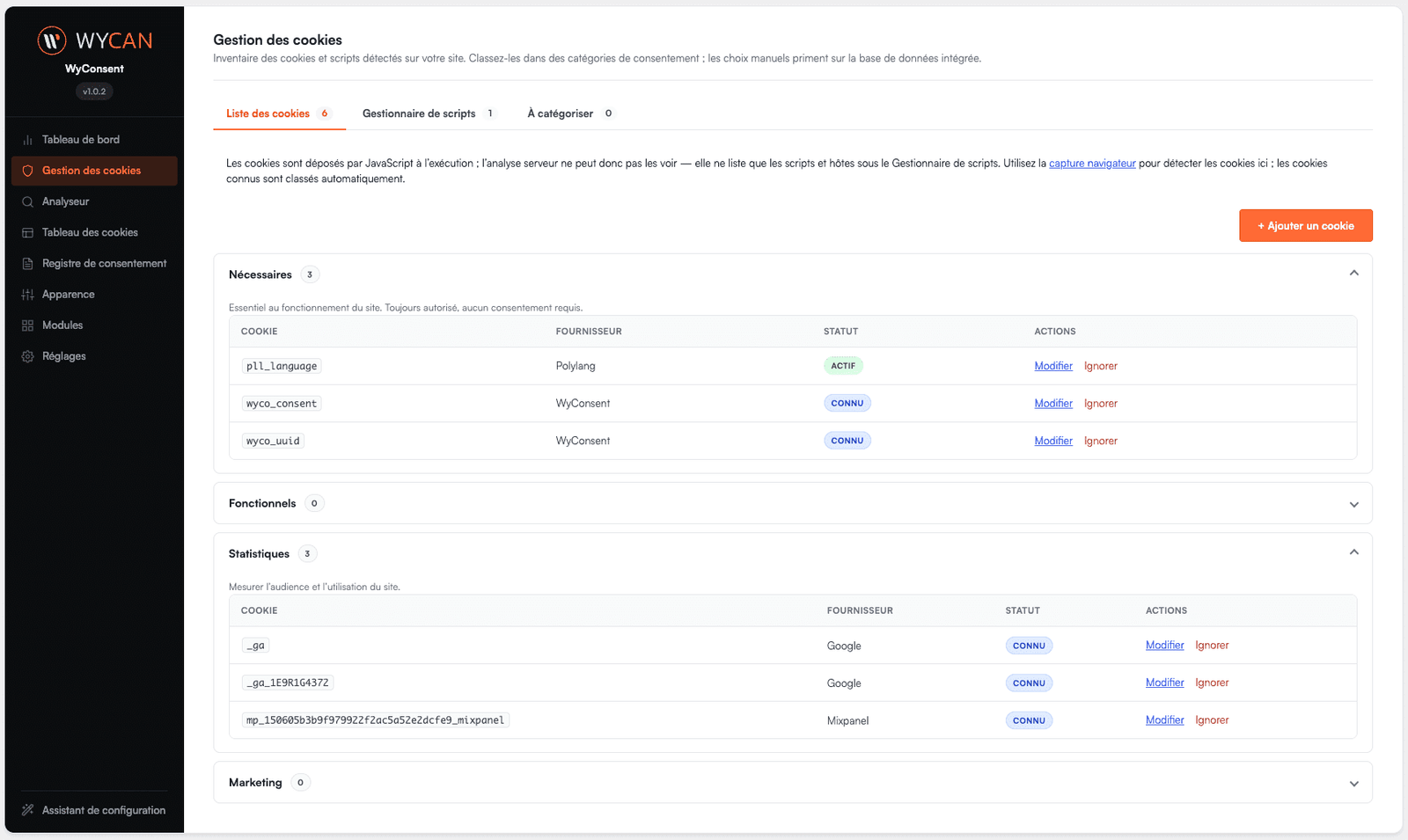Click the WyConsent product name
1408x840 pixels.
pos(94,69)
